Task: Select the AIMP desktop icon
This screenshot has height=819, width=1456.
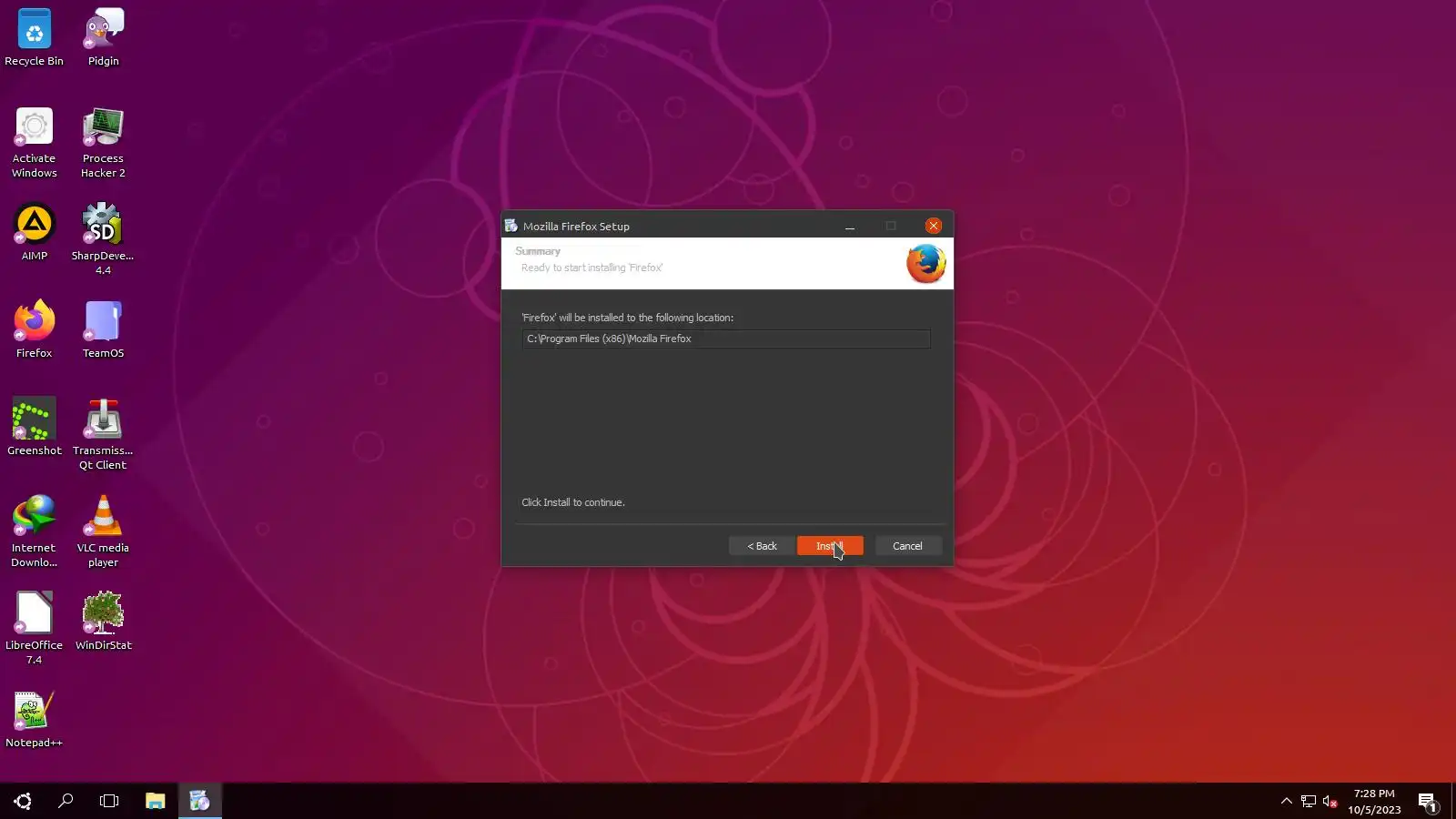Action: pos(35,233)
